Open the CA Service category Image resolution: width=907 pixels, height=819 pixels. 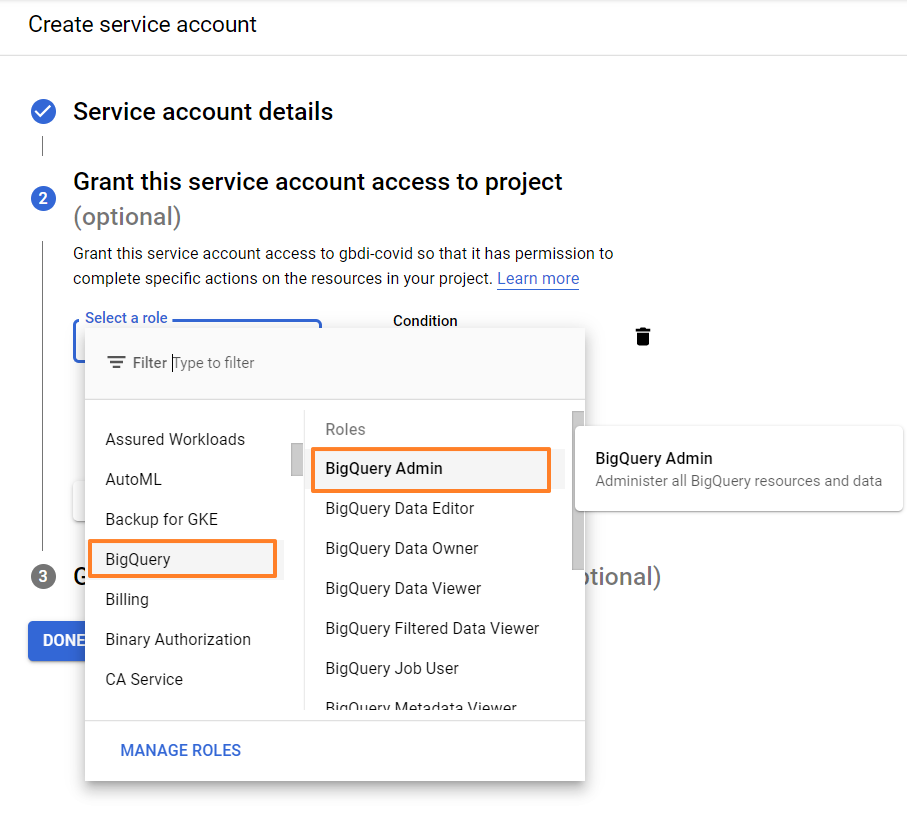[x=144, y=679]
